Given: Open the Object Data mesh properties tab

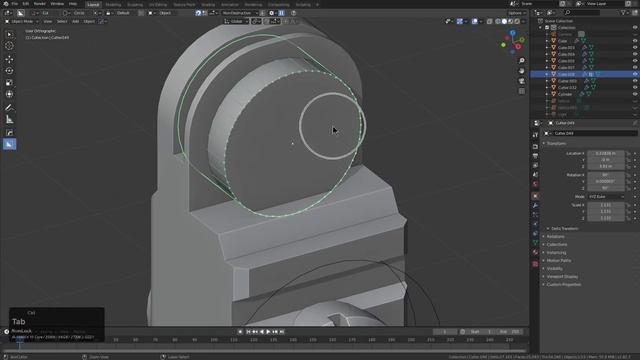Looking at the screenshot, I should tap(535, 243).
